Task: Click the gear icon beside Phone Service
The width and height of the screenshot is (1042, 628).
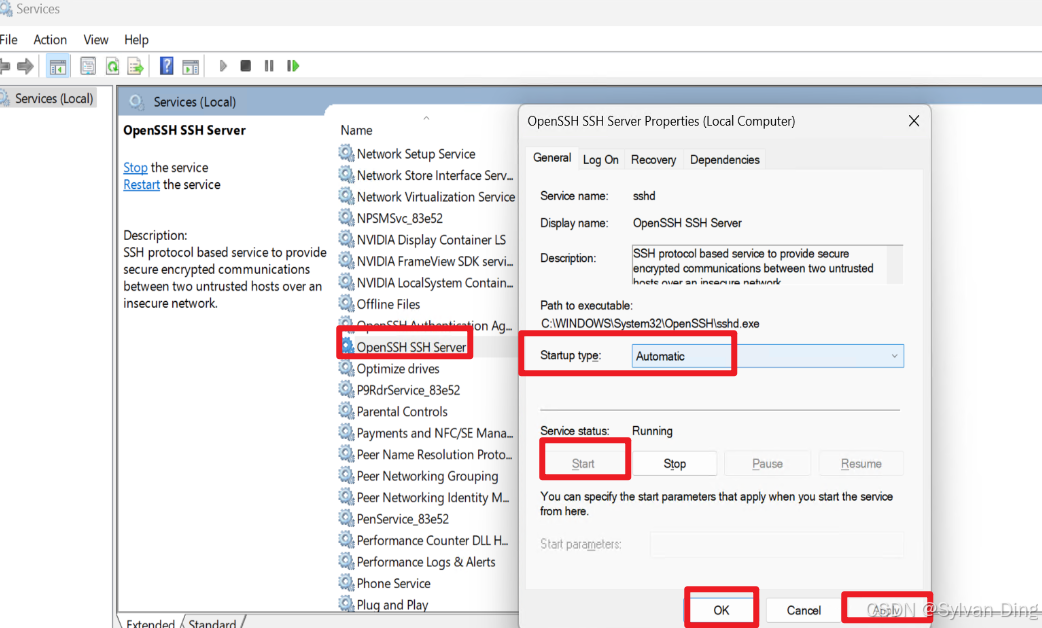Action: click(x=346, y=582)
